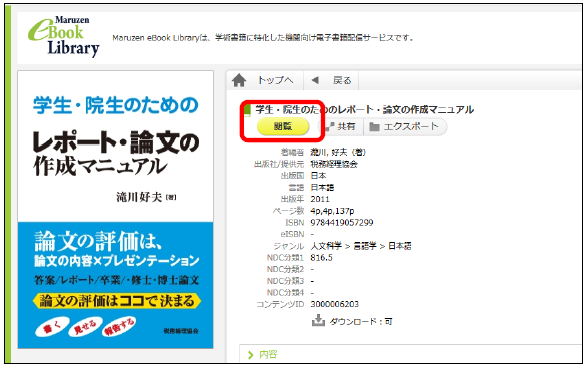
Task: Click コンテンツID value 3000006203
Action: click(x=334, y=304)
